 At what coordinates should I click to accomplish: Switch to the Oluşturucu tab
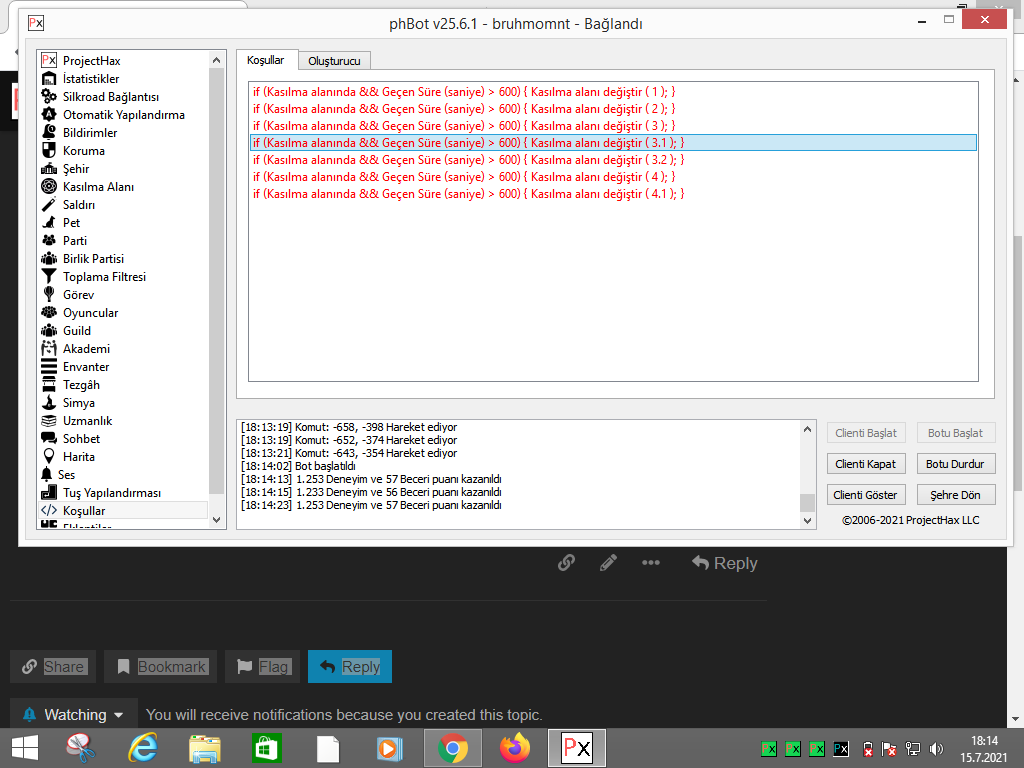coord(334,61)
